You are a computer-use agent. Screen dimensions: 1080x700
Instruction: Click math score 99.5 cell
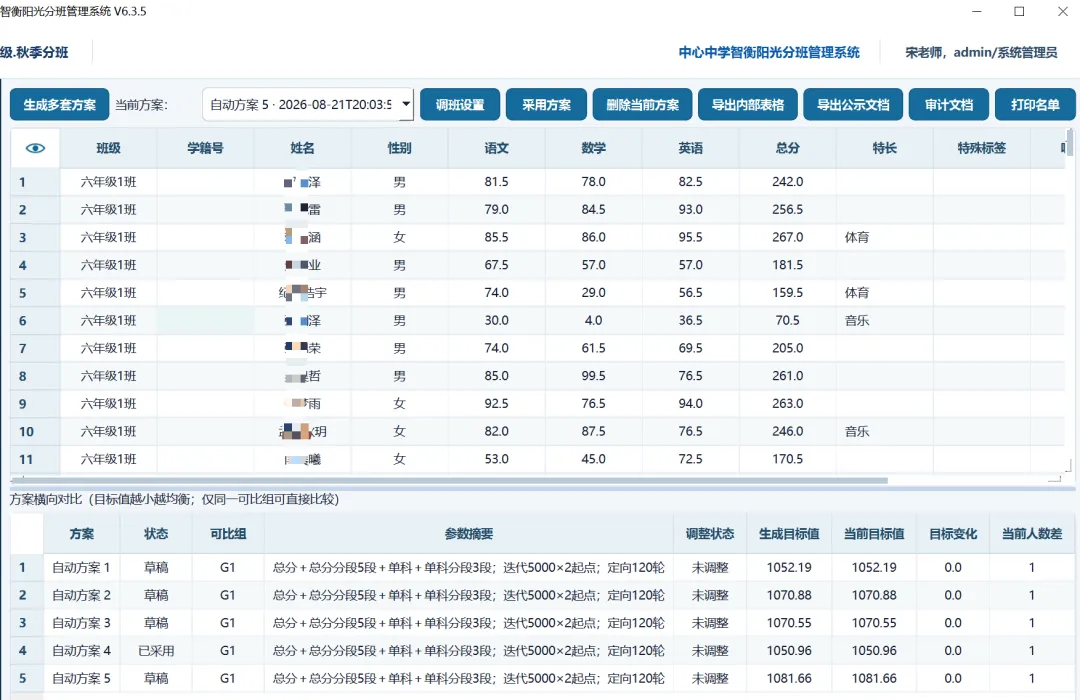coord(593,375)
